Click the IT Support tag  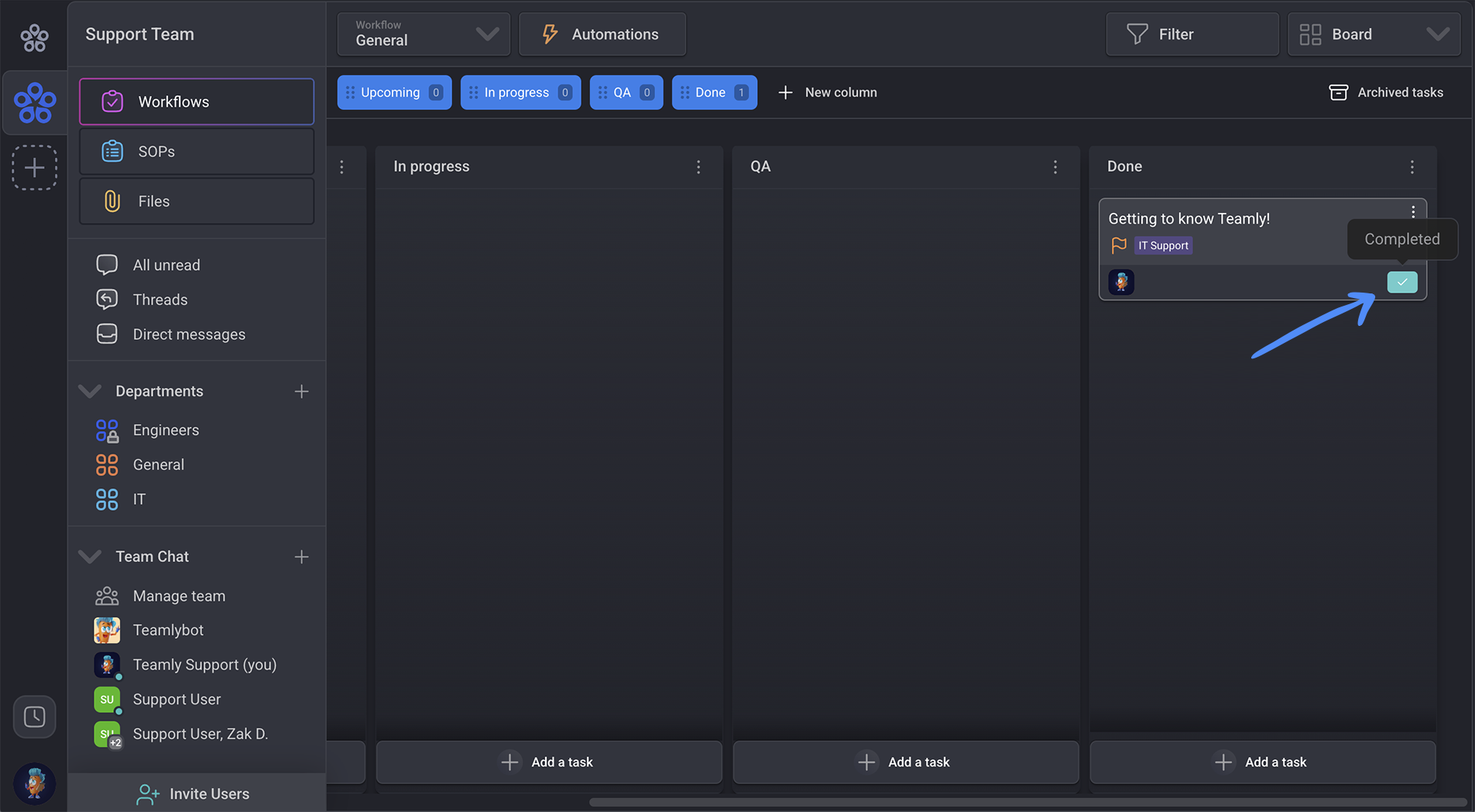pyautogui.click(x=1163, y=245)
